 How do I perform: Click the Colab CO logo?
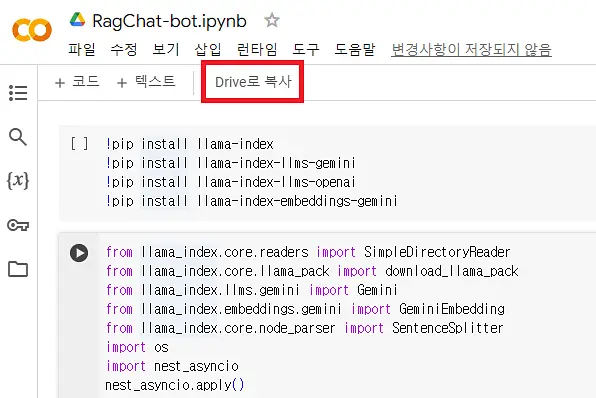(32, 30)
